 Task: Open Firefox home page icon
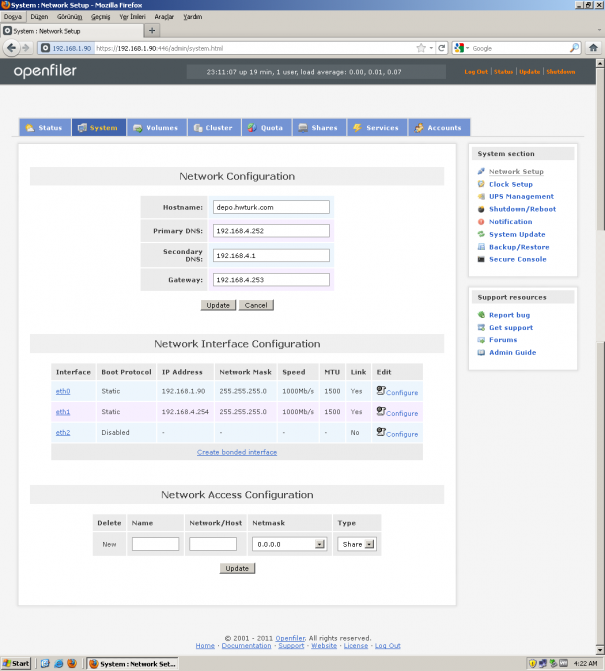click(x=593, y=48)
